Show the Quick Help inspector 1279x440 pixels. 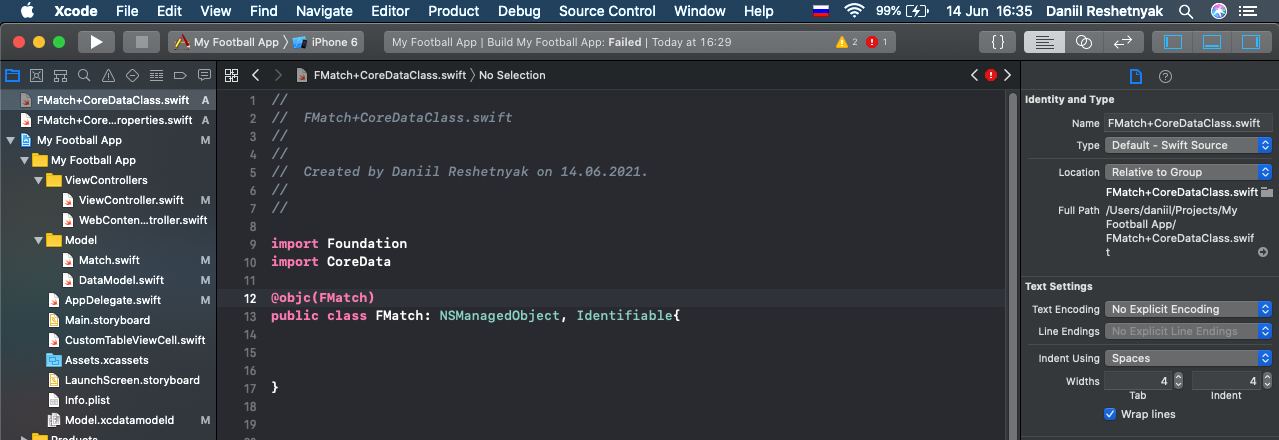point(1165,76)
